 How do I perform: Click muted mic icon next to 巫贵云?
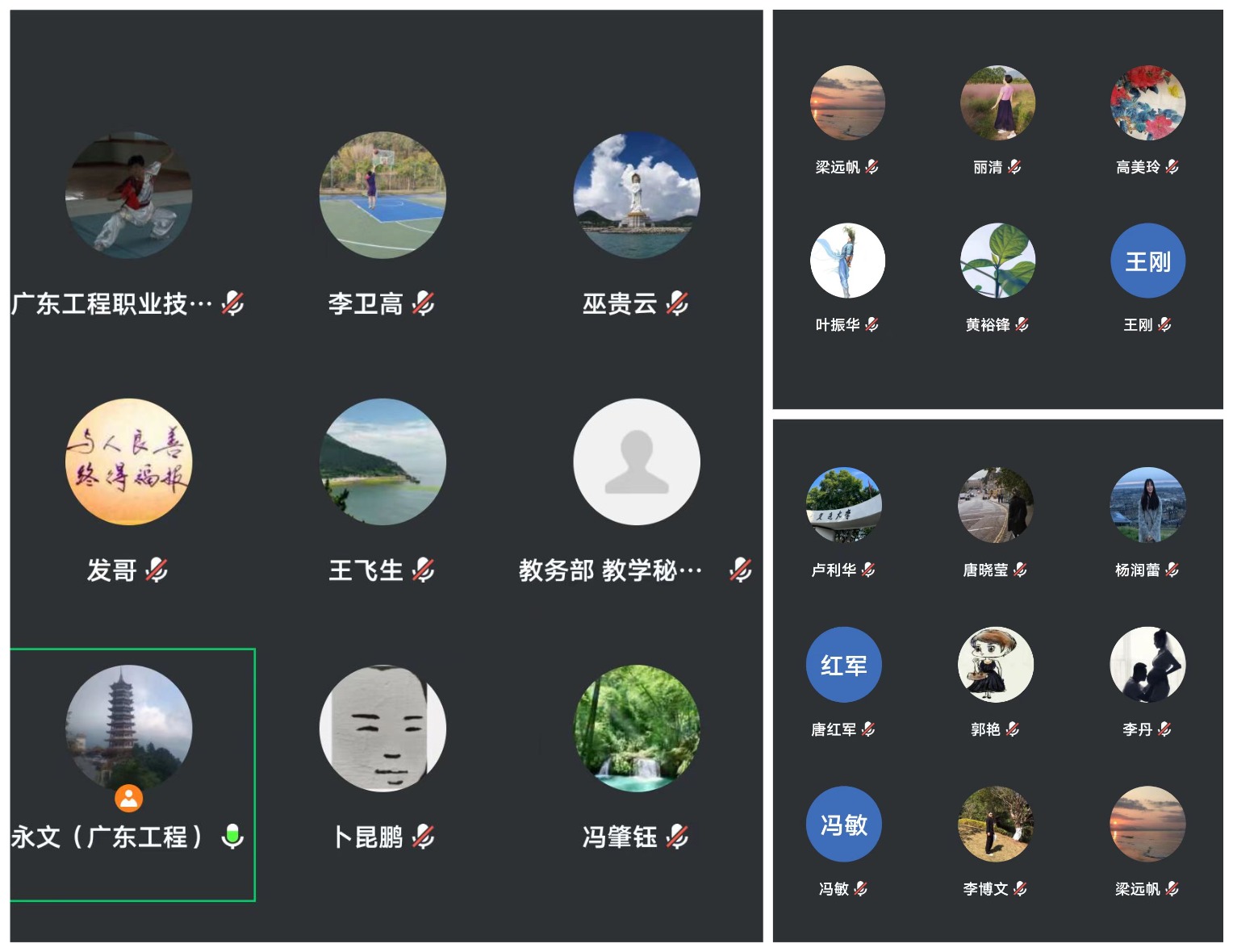678,304
